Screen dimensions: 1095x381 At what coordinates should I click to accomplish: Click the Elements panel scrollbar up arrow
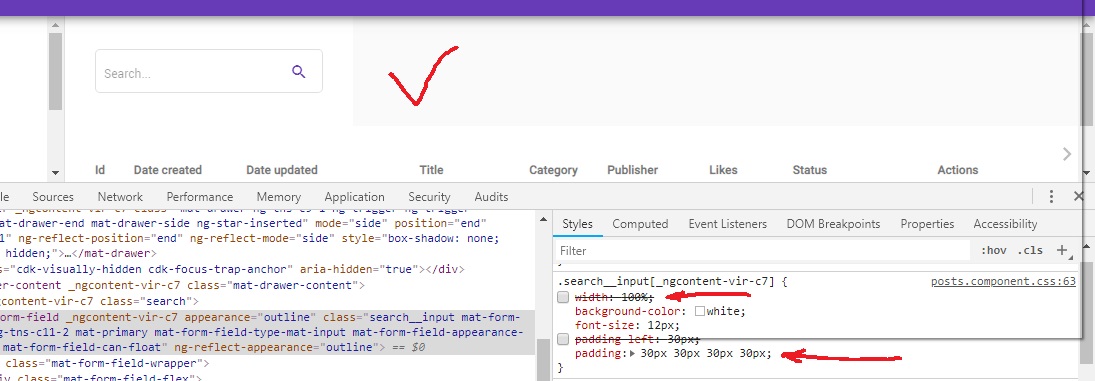click(x=542, y=220)
